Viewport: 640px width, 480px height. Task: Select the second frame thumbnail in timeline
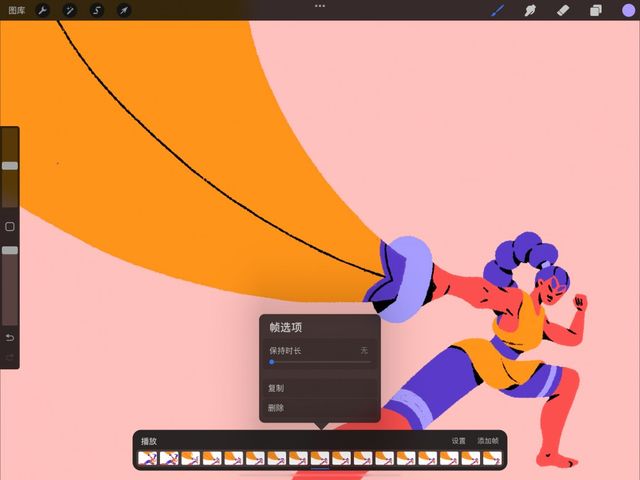169,458
